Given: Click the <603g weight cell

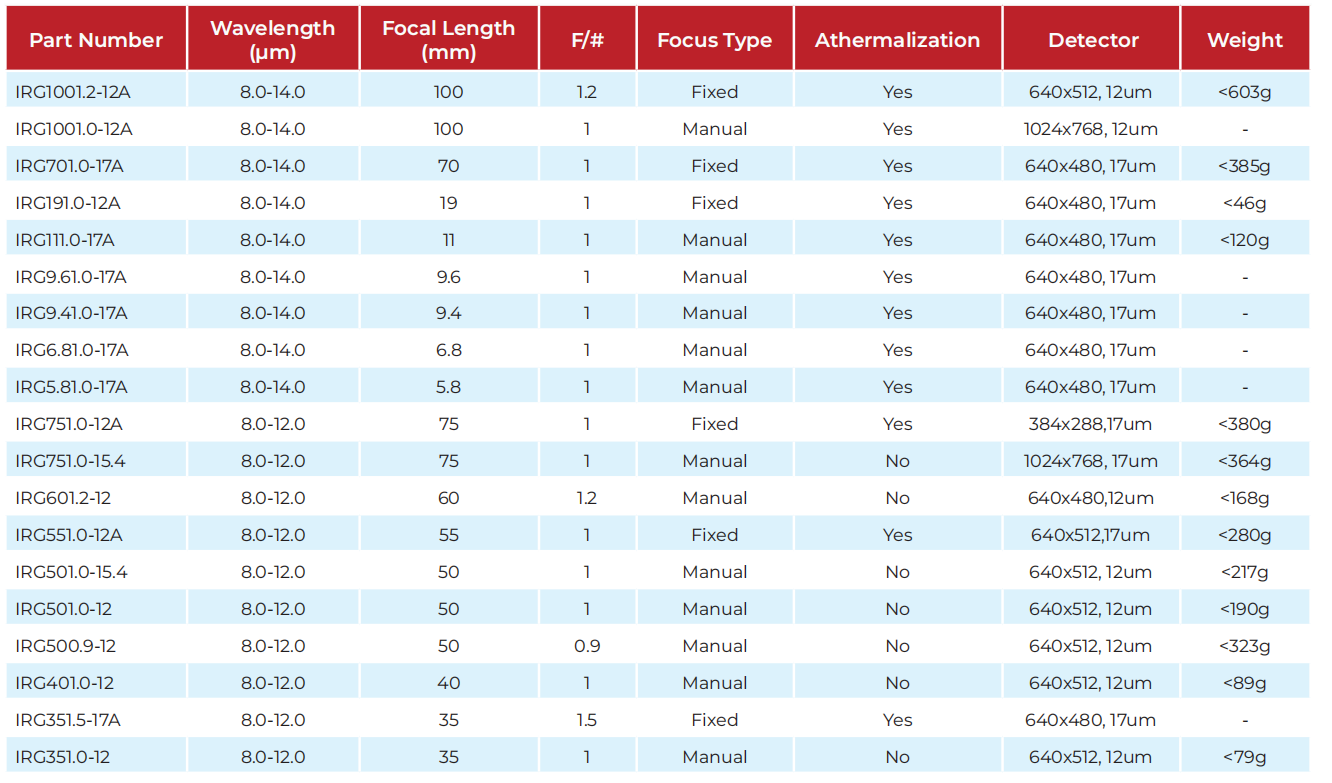Looking at the screenshot, I should click(1245, 92).
